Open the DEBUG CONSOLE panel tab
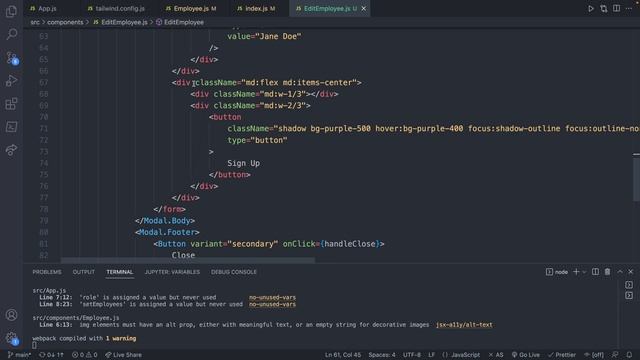Viewport: 640px width, 360px height. pyautogui.click(x=234, y=272)
